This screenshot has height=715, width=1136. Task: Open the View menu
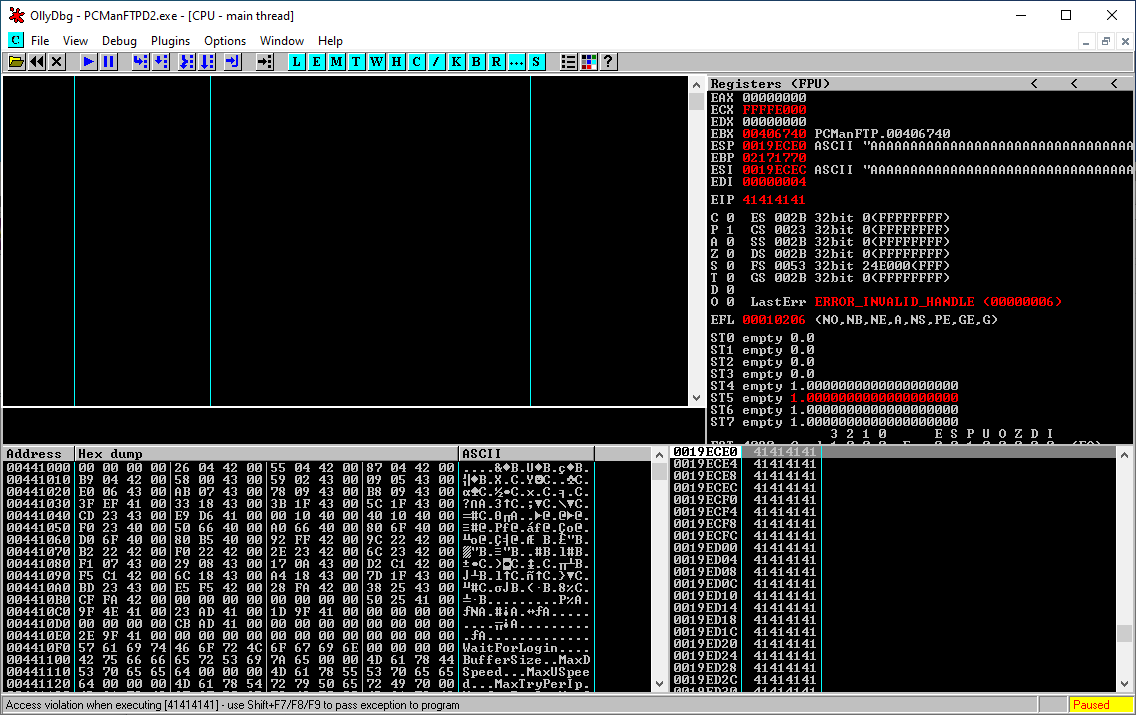(x=75, y=41)
